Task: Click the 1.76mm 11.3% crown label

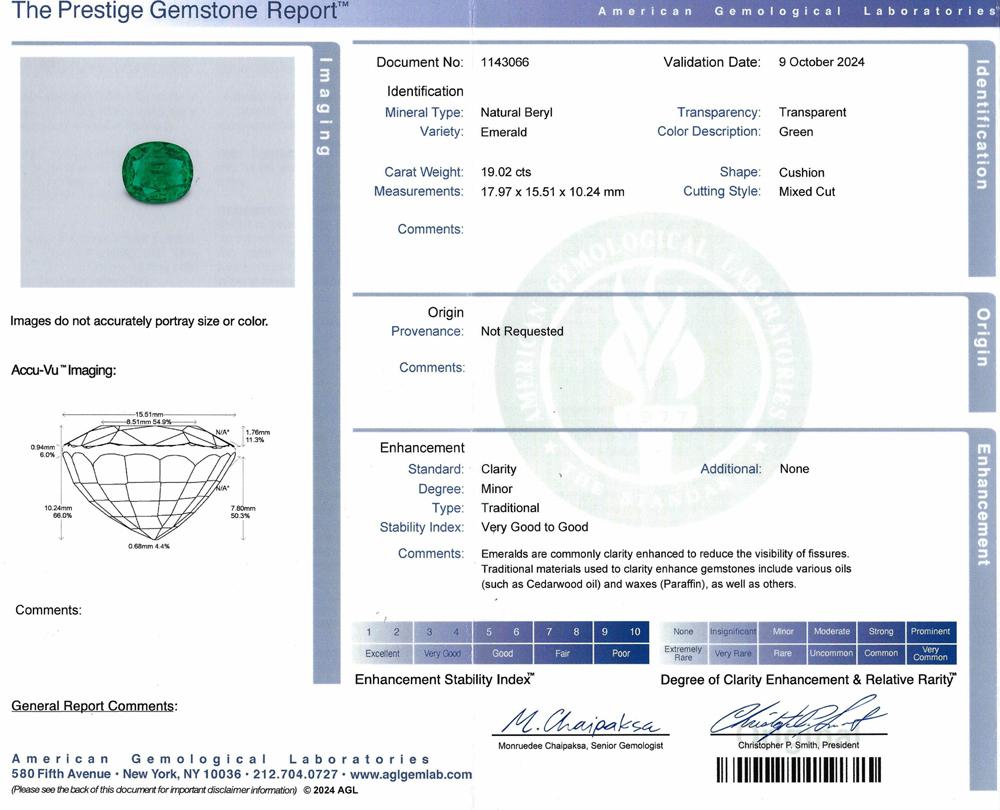Action: tap(258, 436)
